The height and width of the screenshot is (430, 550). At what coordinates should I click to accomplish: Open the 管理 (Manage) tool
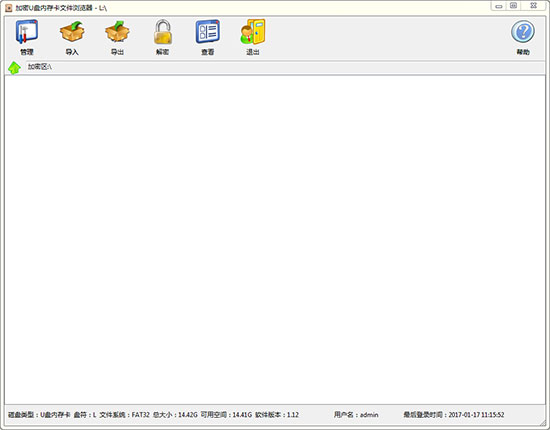tap(27, 37)
